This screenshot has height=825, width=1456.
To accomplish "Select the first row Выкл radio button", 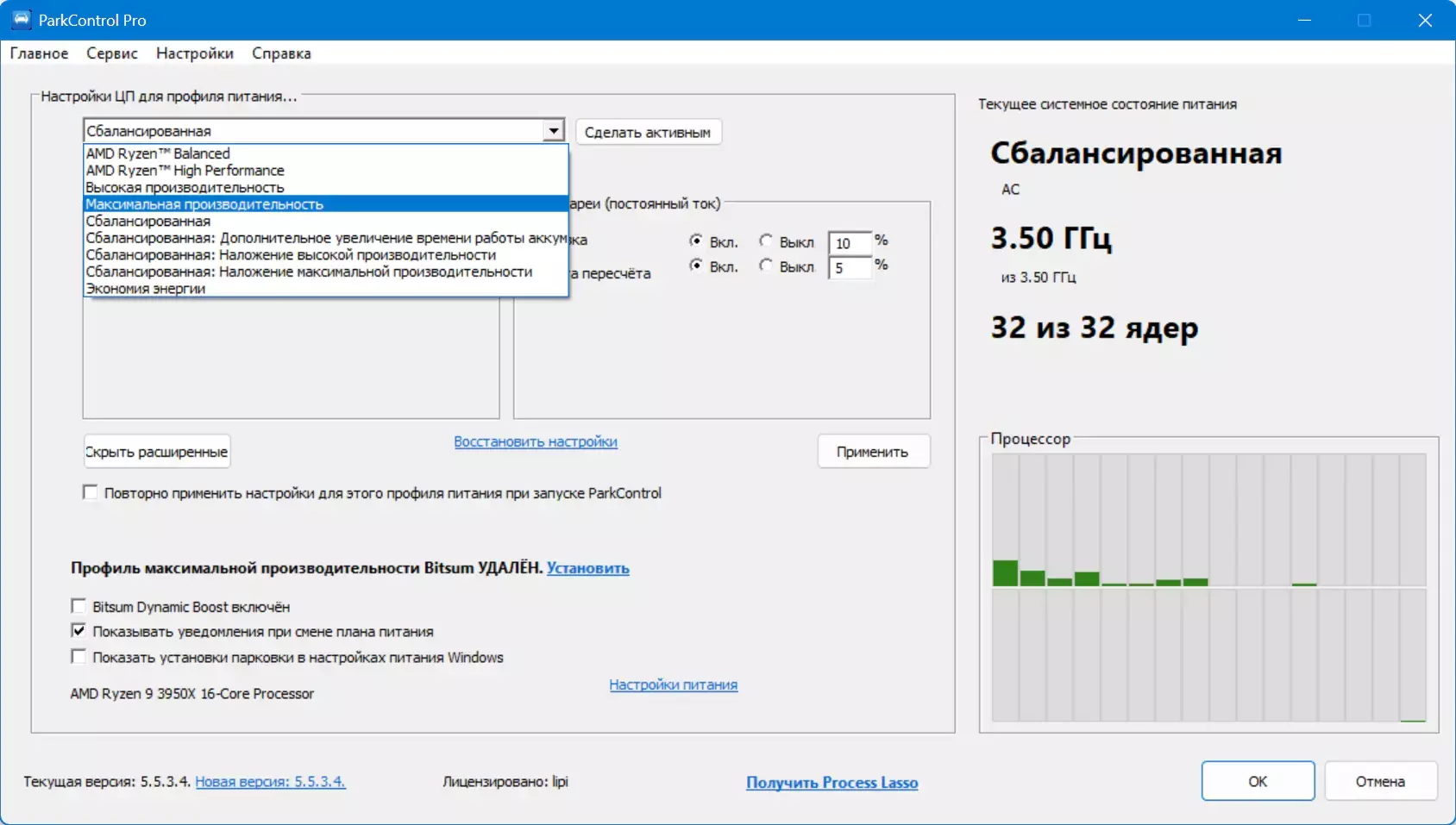I will (x=766, y=241).
